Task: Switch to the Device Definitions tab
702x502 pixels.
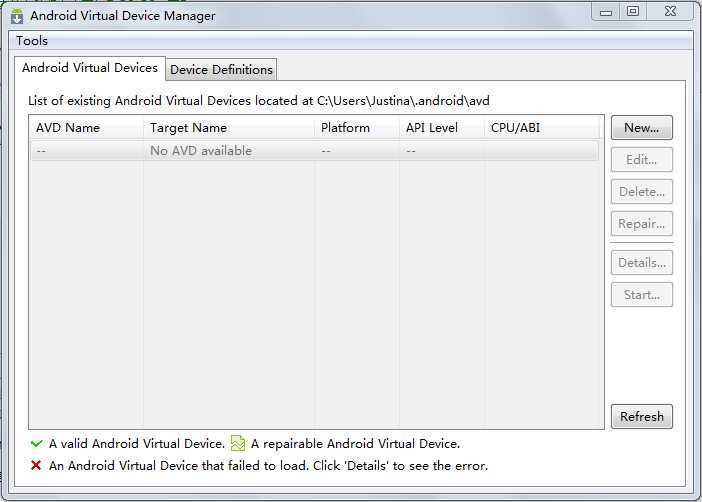Action: point(221,70)
